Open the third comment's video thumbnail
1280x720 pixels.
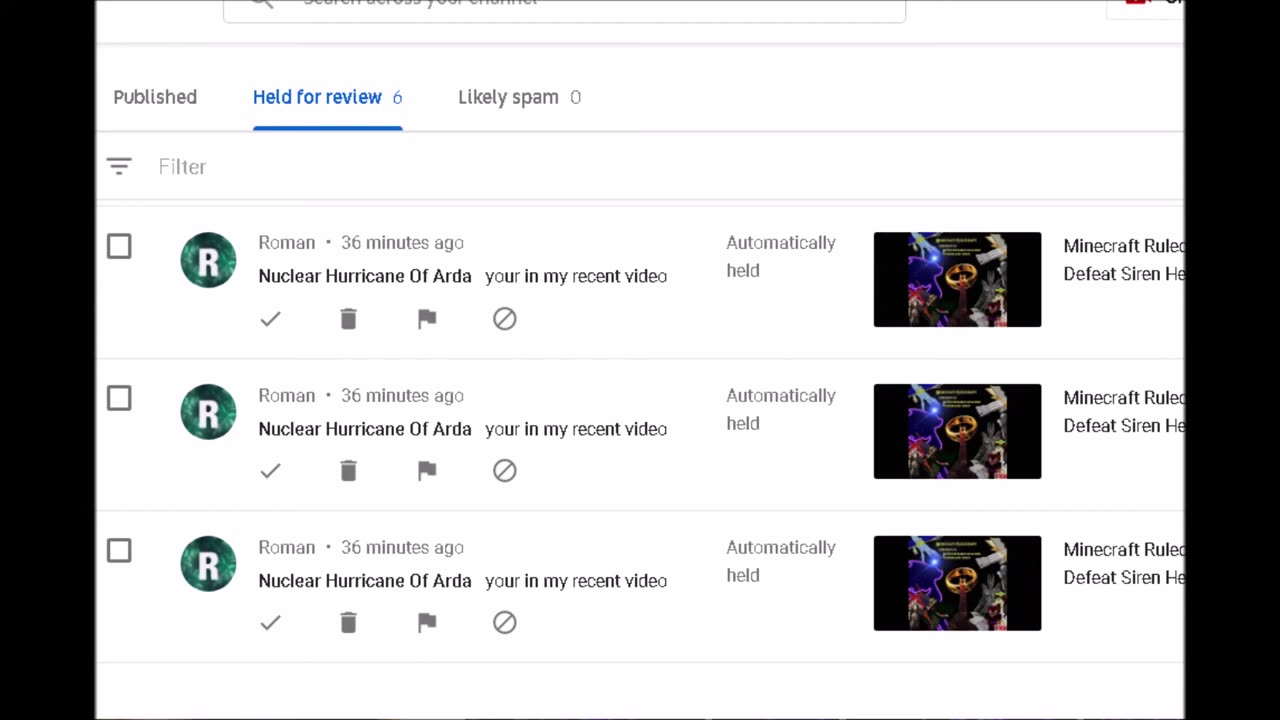coord(957,583)
